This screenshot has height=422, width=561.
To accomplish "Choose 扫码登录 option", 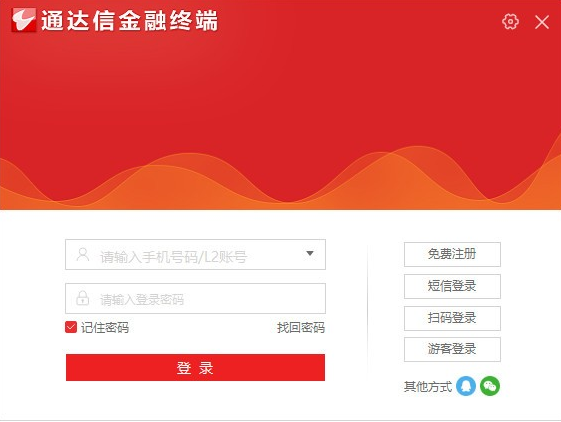I will (x=452, y=318).
